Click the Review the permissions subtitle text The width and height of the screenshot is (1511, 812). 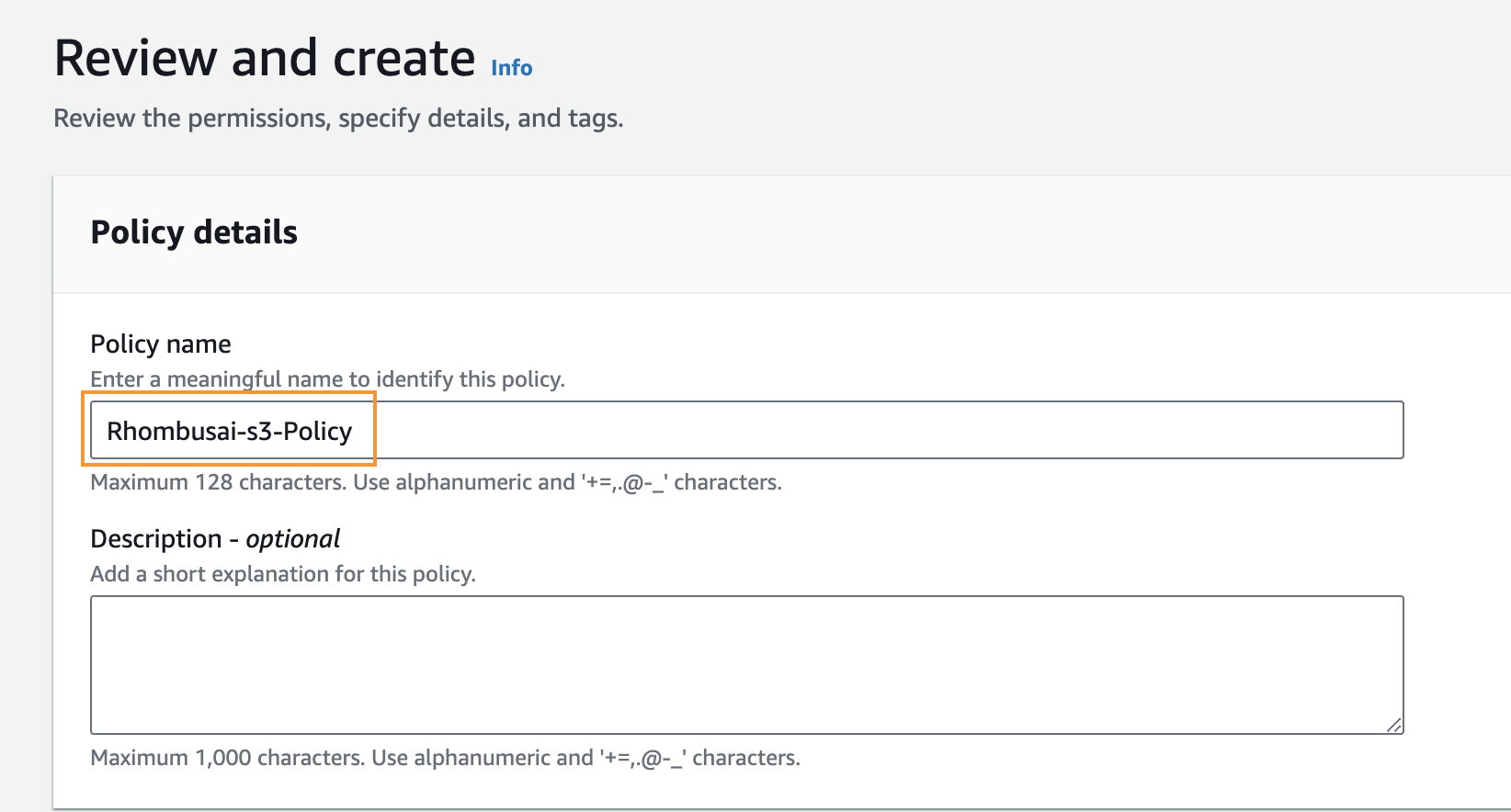click(338, 118)
